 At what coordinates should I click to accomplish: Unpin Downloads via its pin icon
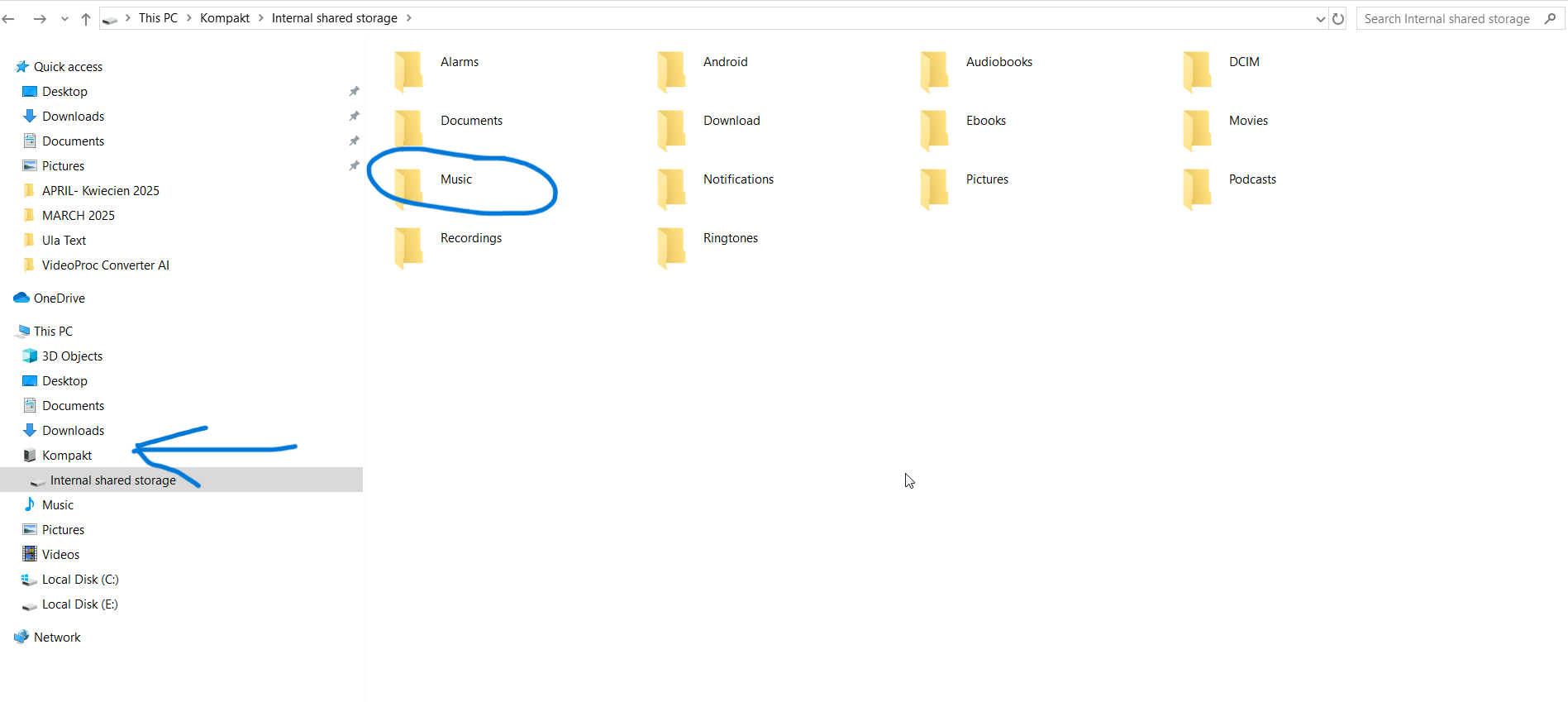point(354,116)
